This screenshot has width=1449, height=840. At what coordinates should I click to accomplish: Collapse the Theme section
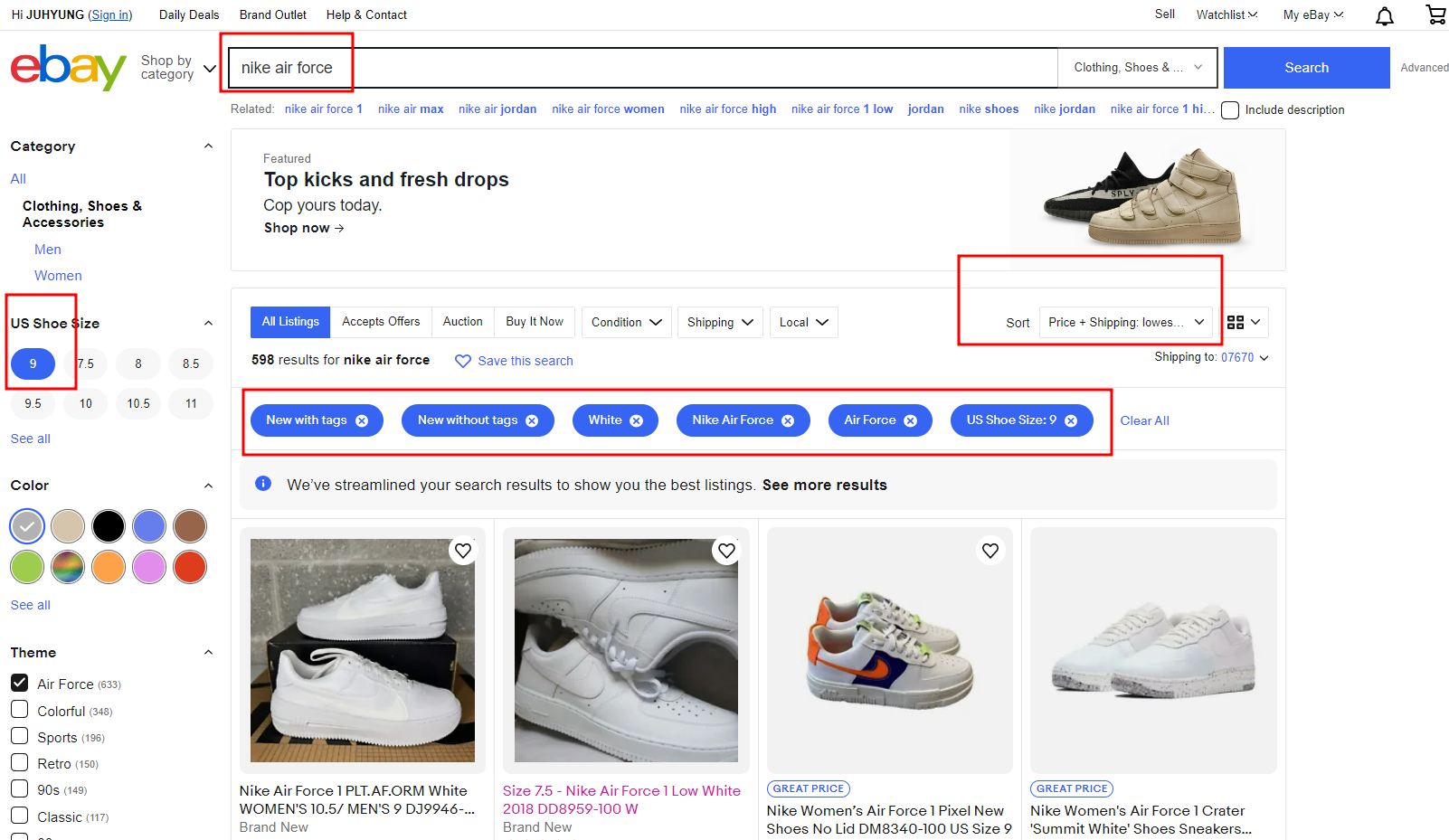tap(208, 653)
